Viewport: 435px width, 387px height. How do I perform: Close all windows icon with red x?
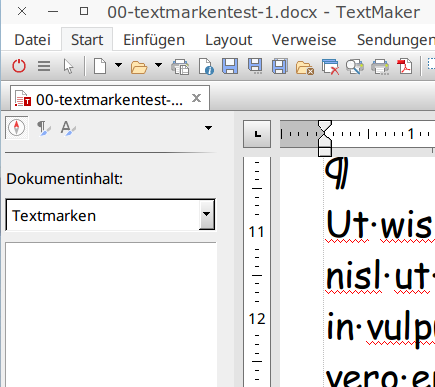pyautogui.click(x=330, y=67)
